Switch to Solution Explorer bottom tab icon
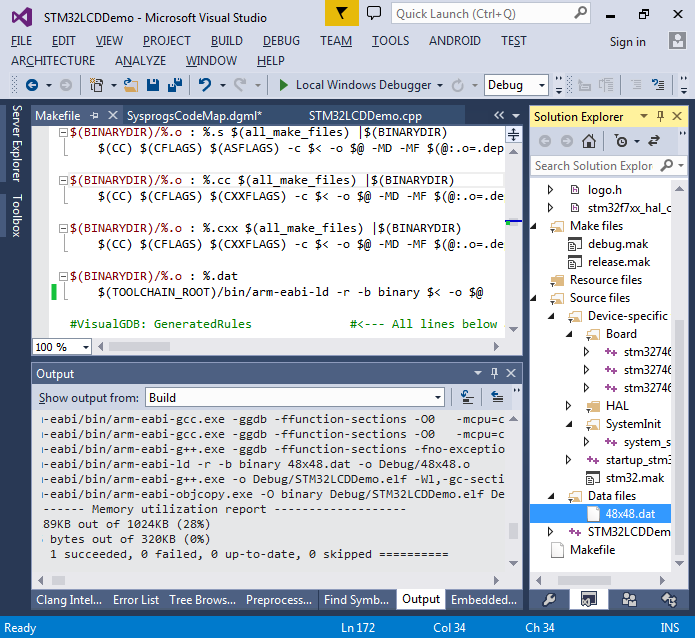Viewport: 695px width, 638px height. 589,599
